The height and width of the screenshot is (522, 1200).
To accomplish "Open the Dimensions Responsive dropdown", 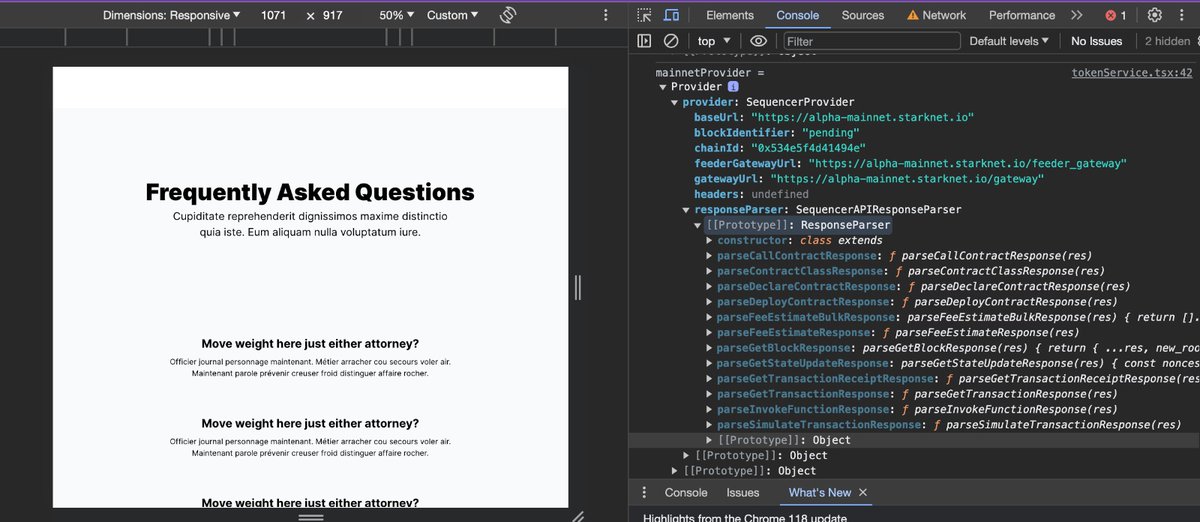I will coord(171,15).
